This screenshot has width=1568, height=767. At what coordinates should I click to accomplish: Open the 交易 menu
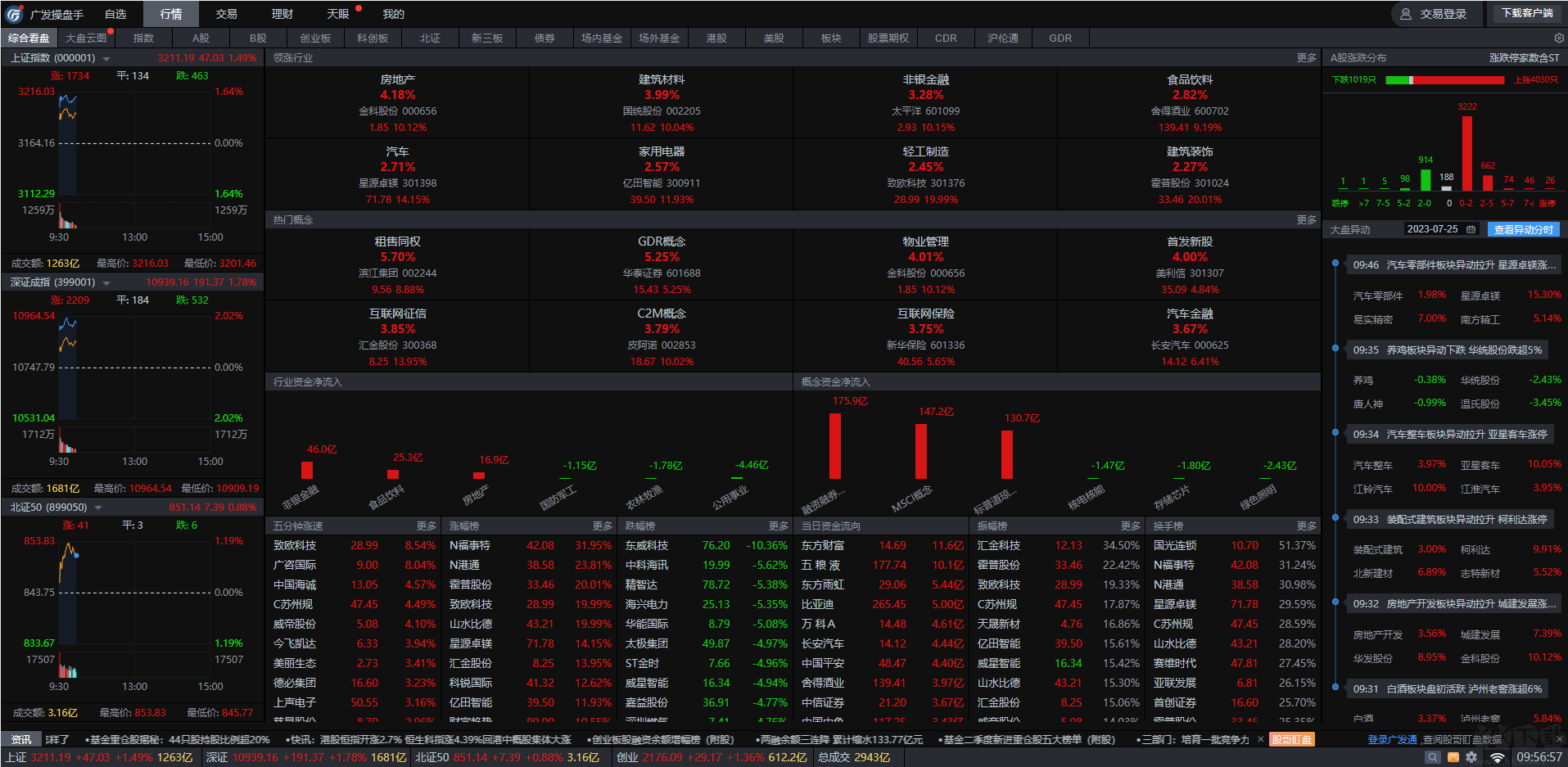227,14
